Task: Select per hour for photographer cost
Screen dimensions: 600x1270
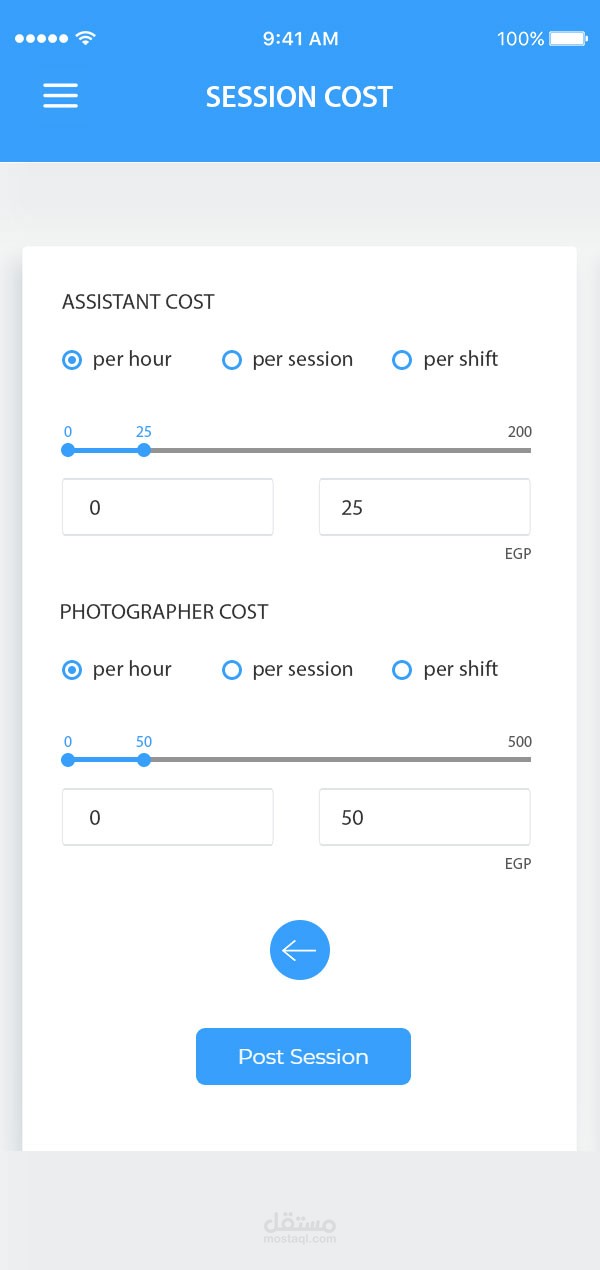Action: [x=72, y=670]
